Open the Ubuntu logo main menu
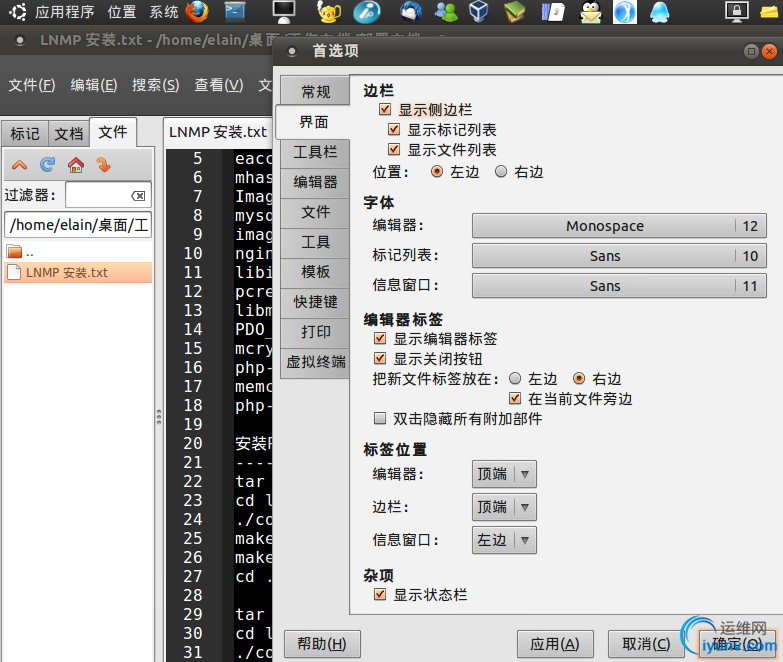 pyautogui.click(x=17, y=11)
